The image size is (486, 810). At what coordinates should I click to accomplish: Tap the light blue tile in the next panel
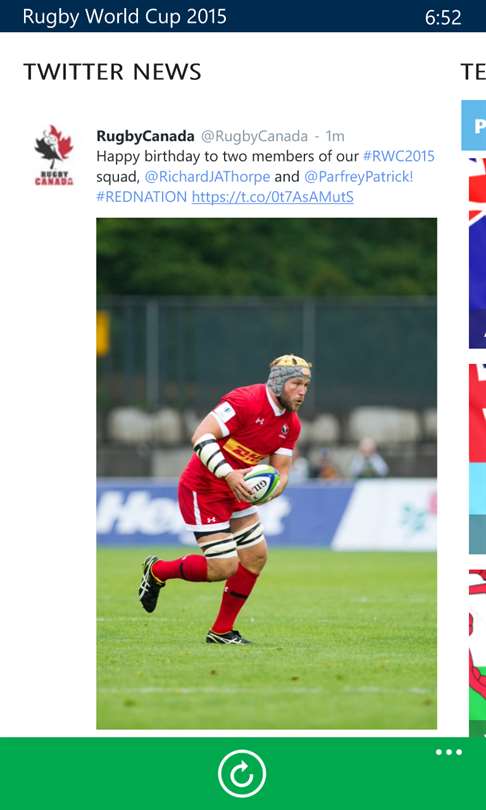point(474,125)
